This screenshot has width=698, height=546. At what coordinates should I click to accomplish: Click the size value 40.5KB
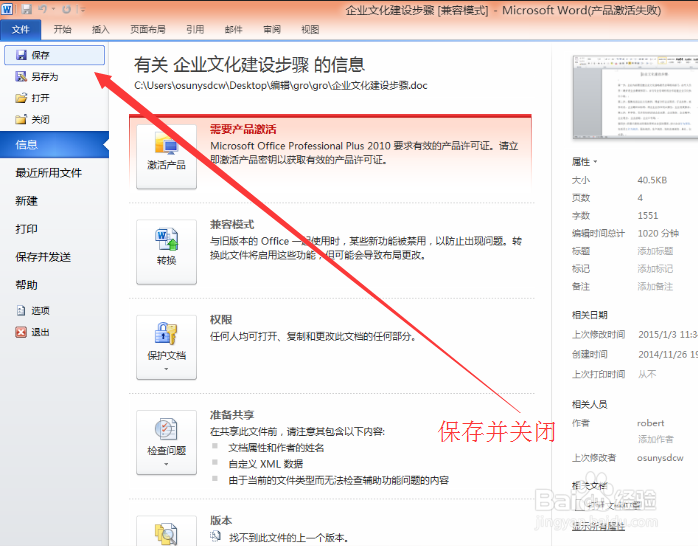(x=652, y=180)
